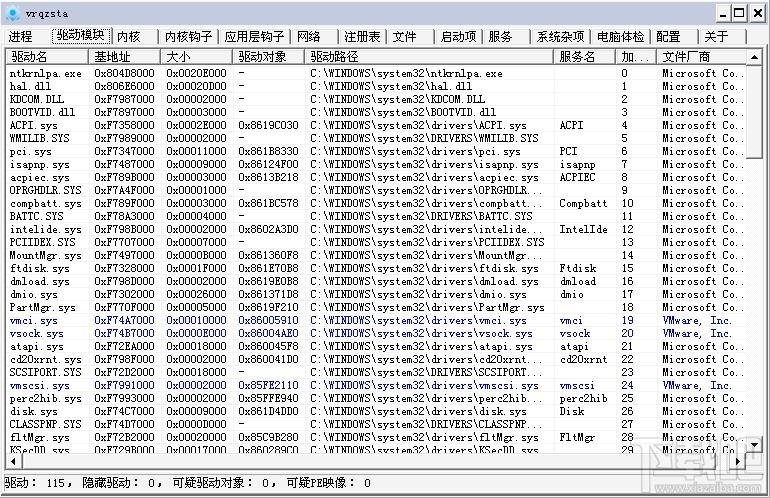
Task: Select the compbatt.sys driver row
Action: [x=376, y=203]
